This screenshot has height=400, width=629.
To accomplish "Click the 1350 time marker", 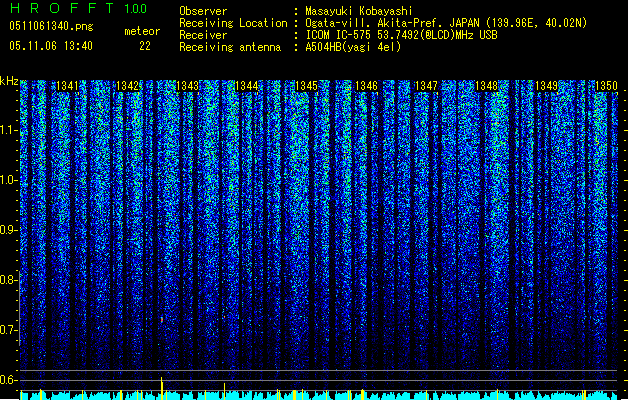I will click(x=606, y=86).
